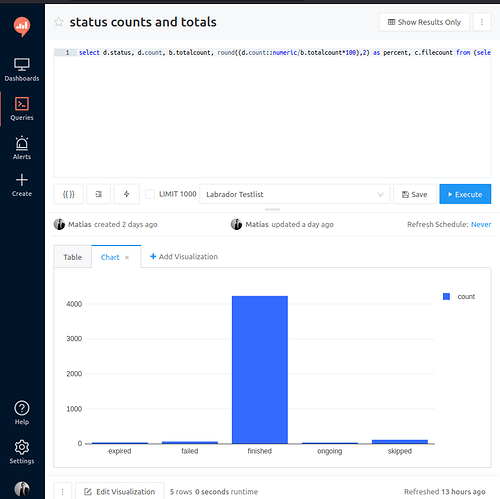Image resolution: width=500 pixels, height=499 pixels.
Task: Open Alerts from the sidebar
Action: 22,148
